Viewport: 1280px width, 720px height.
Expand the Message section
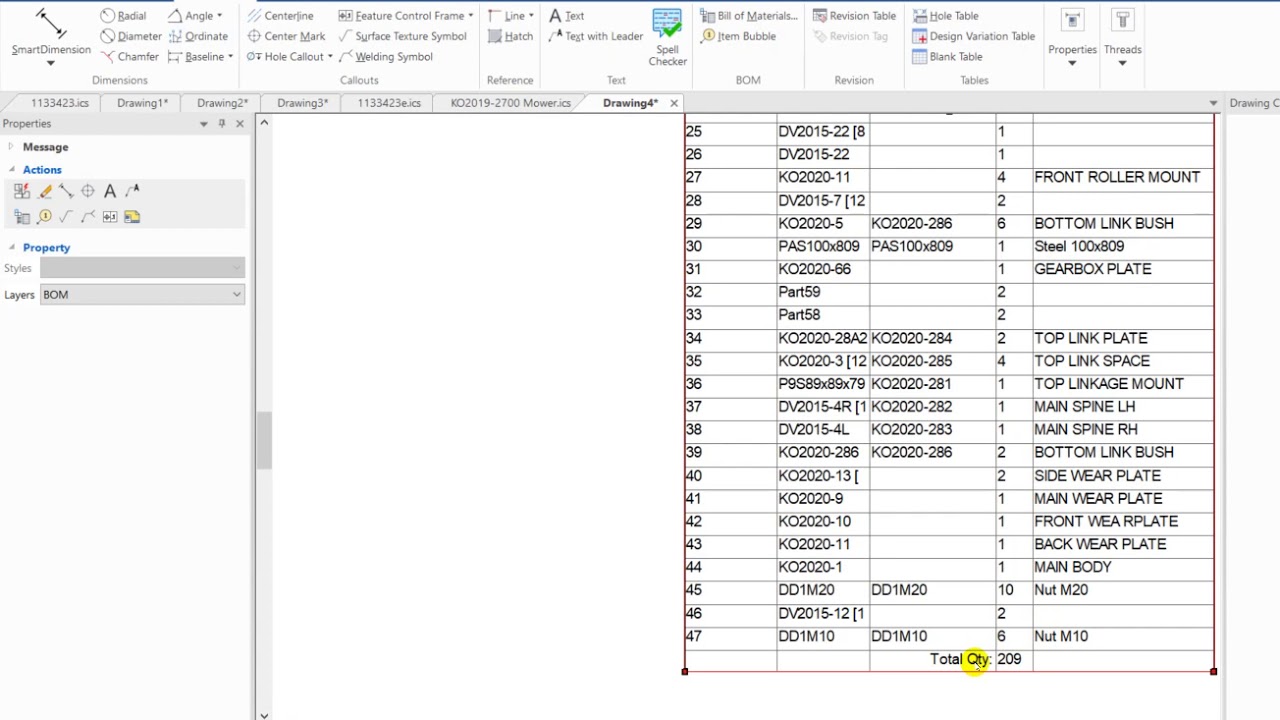click(11, 147)
